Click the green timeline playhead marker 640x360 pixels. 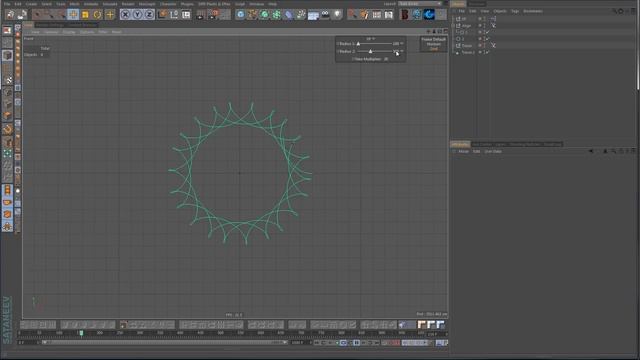tap(81, 333)
